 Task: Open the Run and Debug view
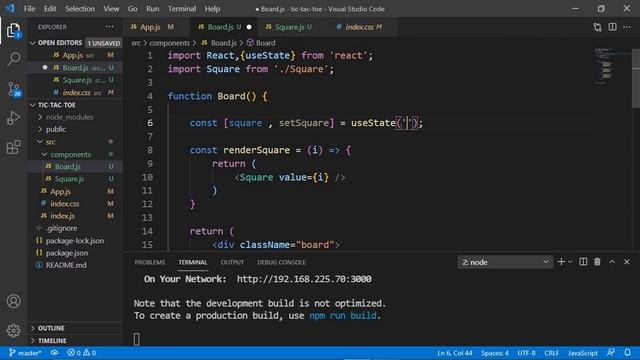[x=13, y=118]
